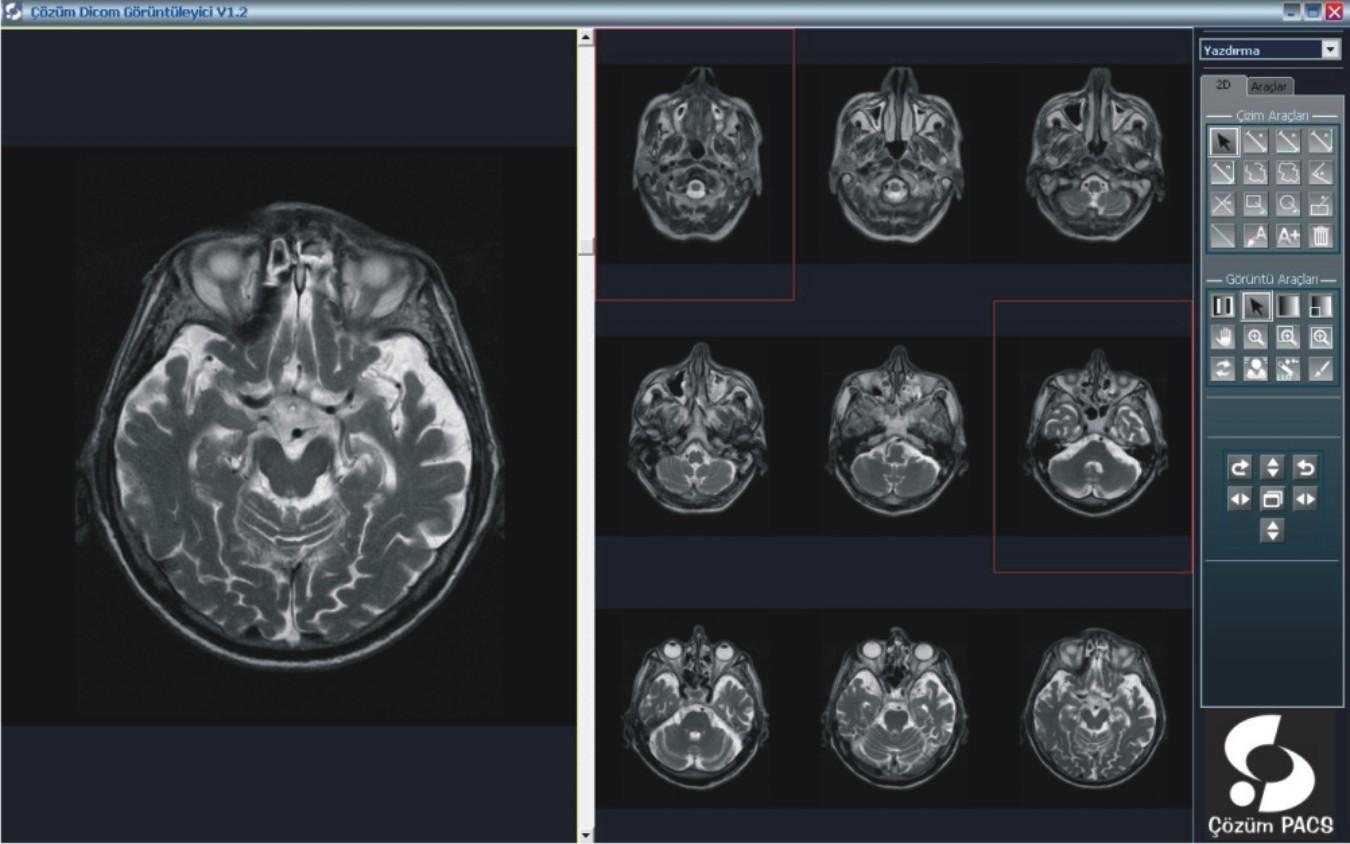The height and width of the screenshot is (844, 1350).
Task: Click the trash can delete icon
Action: pos(1320,236)
